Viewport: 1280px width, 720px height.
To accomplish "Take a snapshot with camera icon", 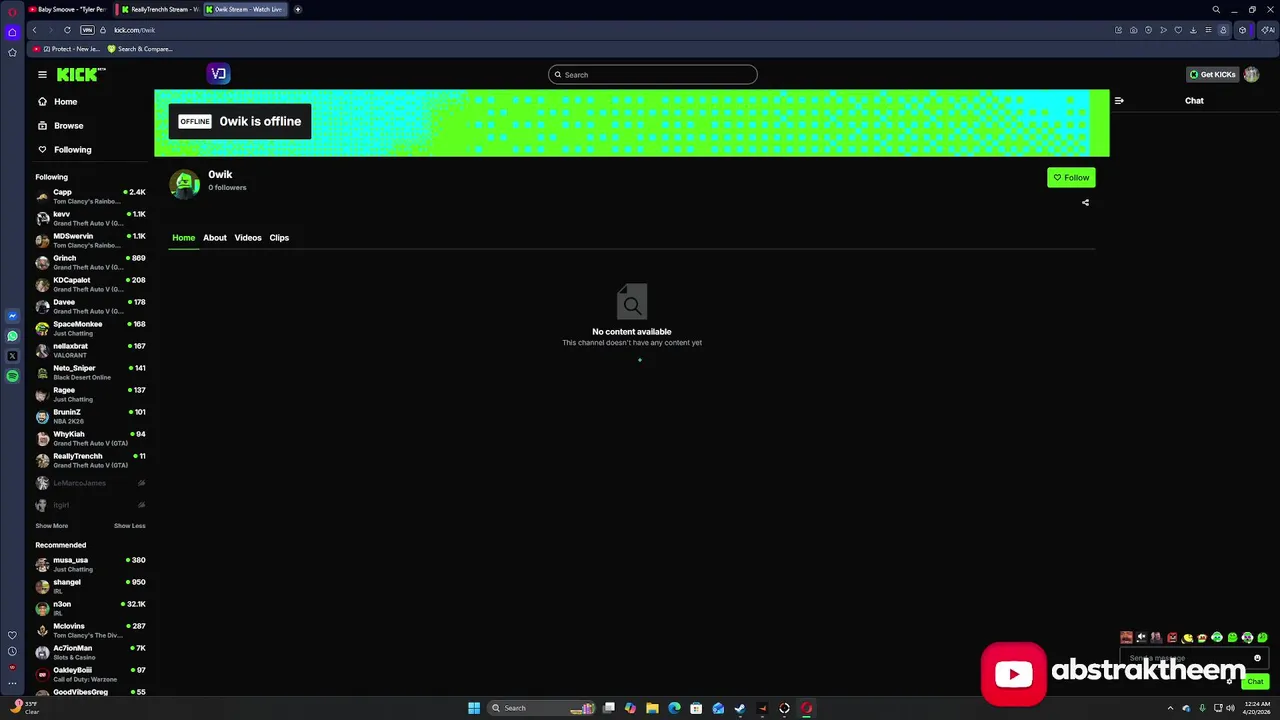I will click(1133, 30).
